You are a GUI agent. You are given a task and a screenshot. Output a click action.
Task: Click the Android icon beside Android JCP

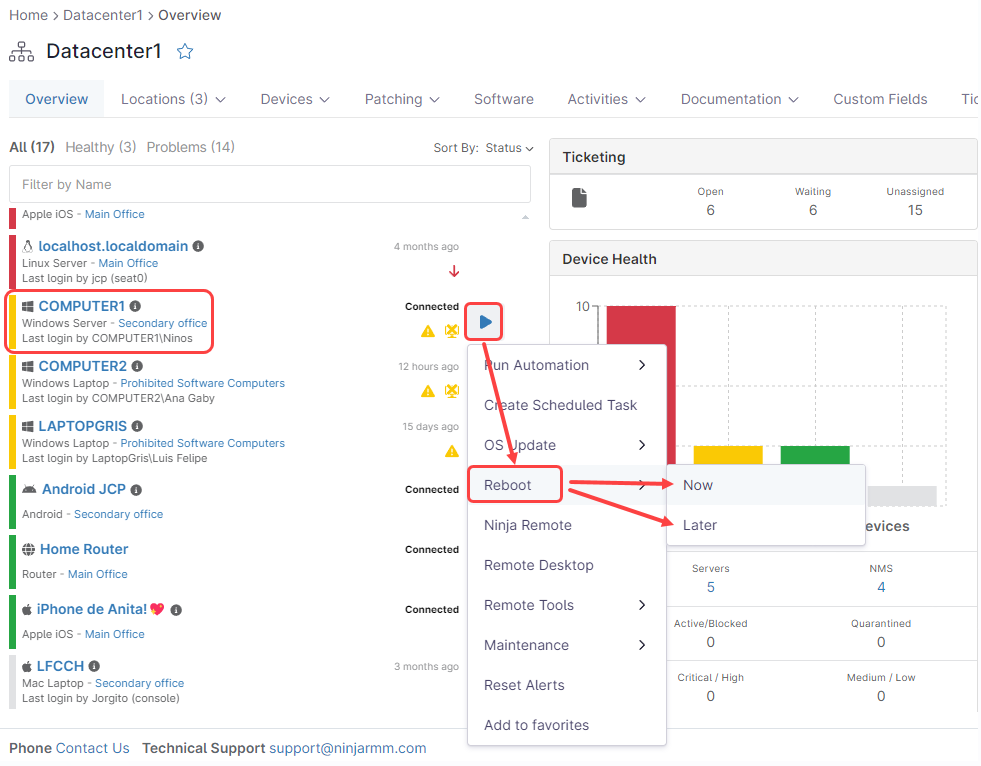pyautogui.click(x=29, y=489)
